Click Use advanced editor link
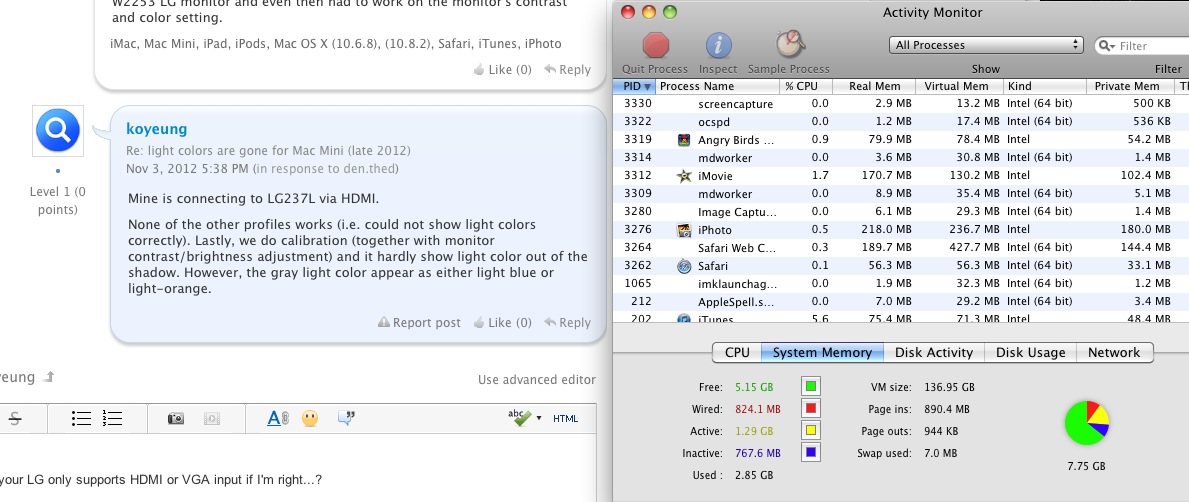1189x502 pixels. coord(537,380)
